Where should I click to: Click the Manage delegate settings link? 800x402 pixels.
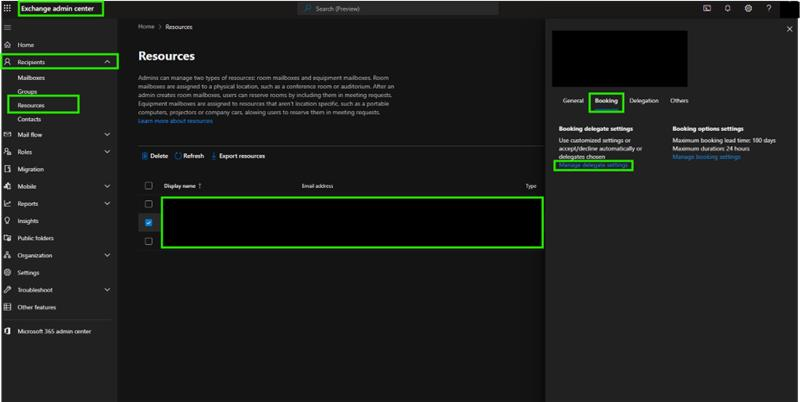click(x=593, y=165)
